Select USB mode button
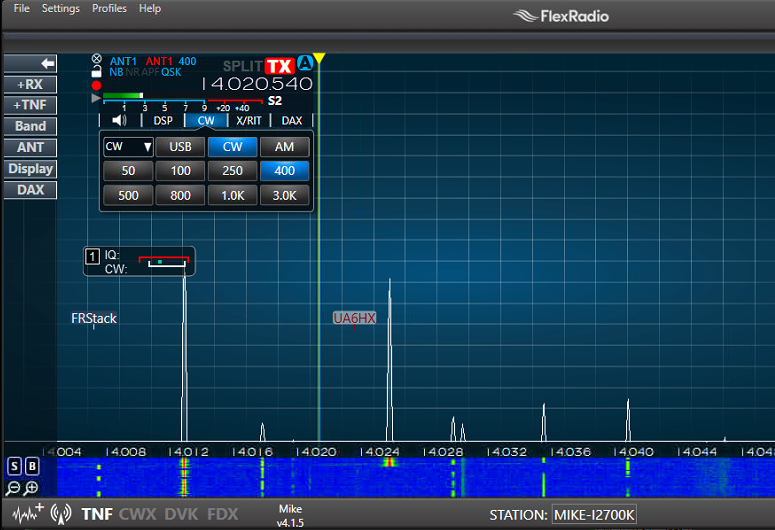This screenshot has height=530, width=775. 180,147
